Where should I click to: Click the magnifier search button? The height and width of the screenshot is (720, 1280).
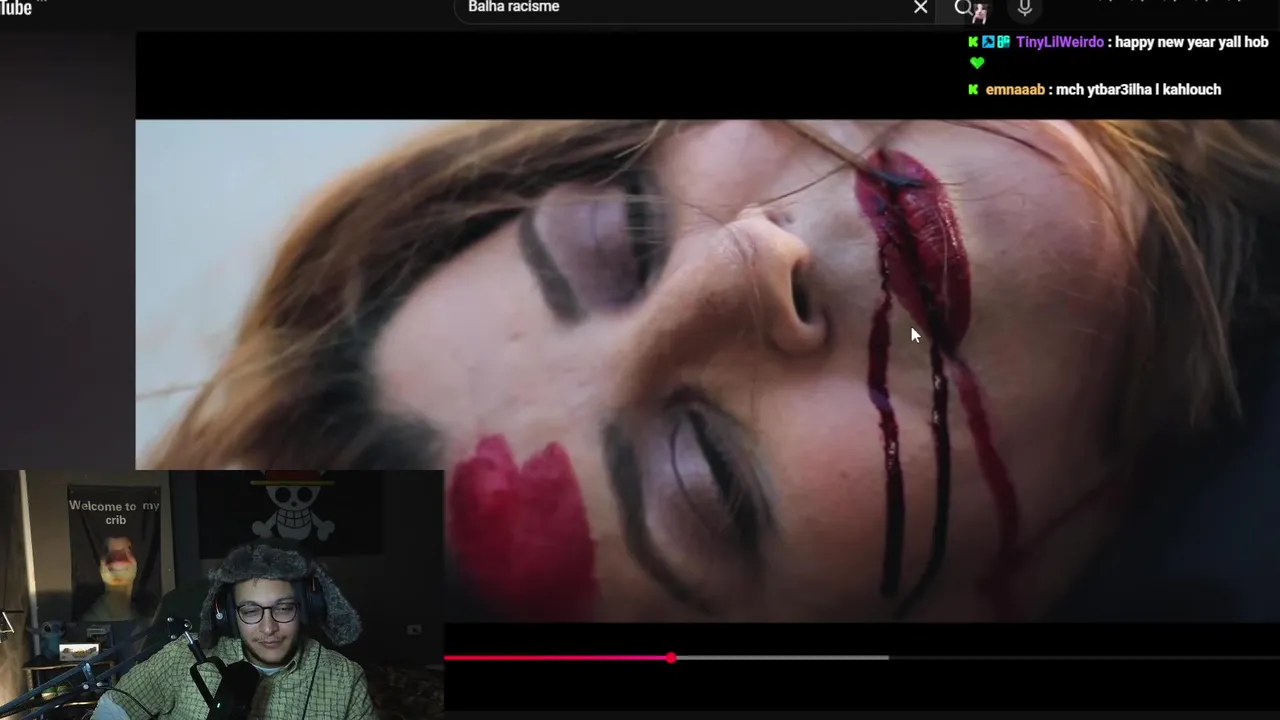[963, 8]
